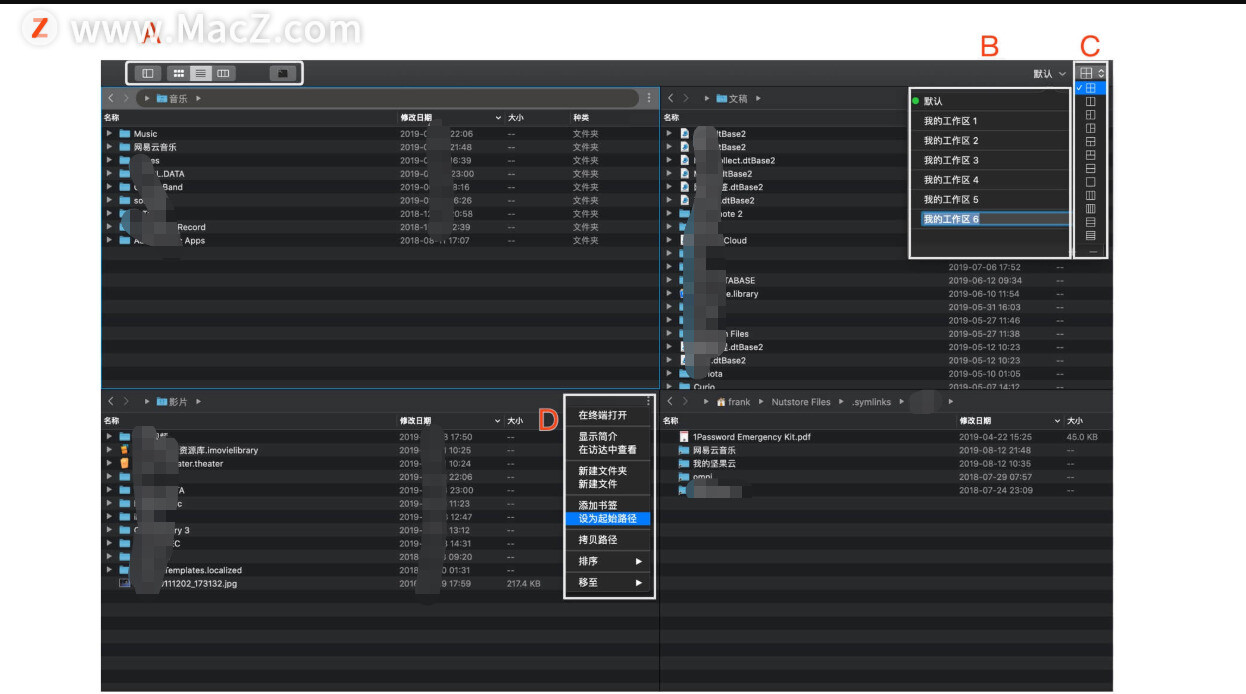Expand the Music folder row
The width and height of the screenshot is (1246, 694).
[109, 133]
